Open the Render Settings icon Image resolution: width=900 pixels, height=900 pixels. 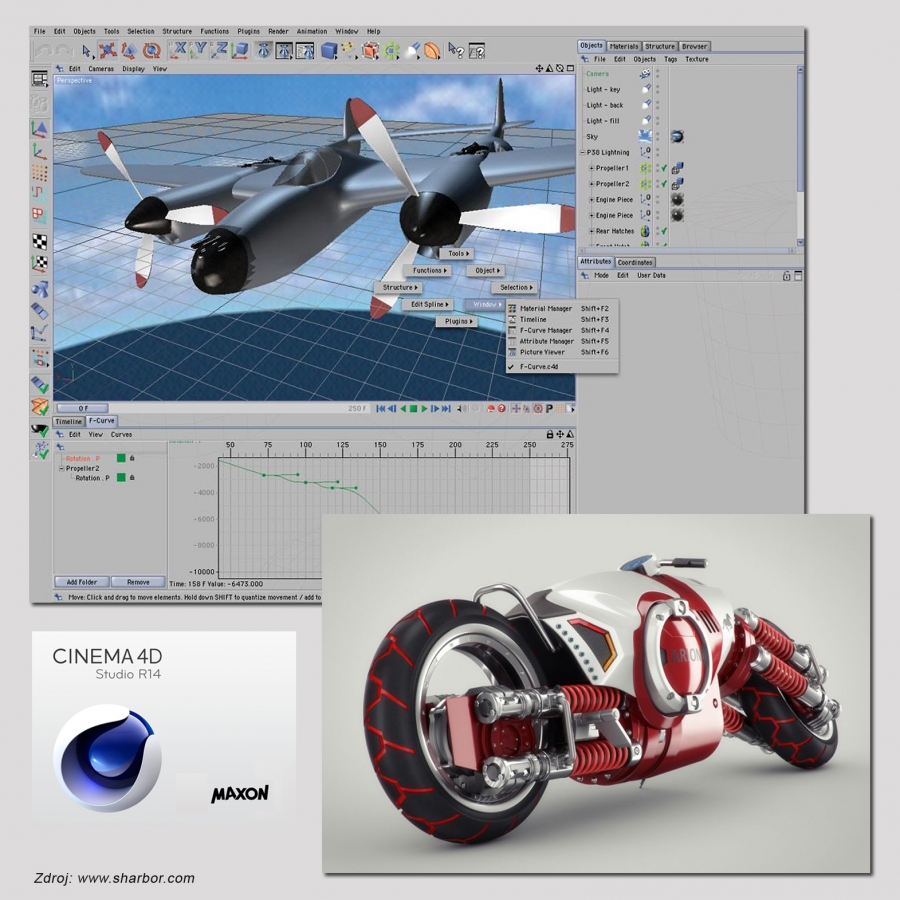[x=305, y=51]
